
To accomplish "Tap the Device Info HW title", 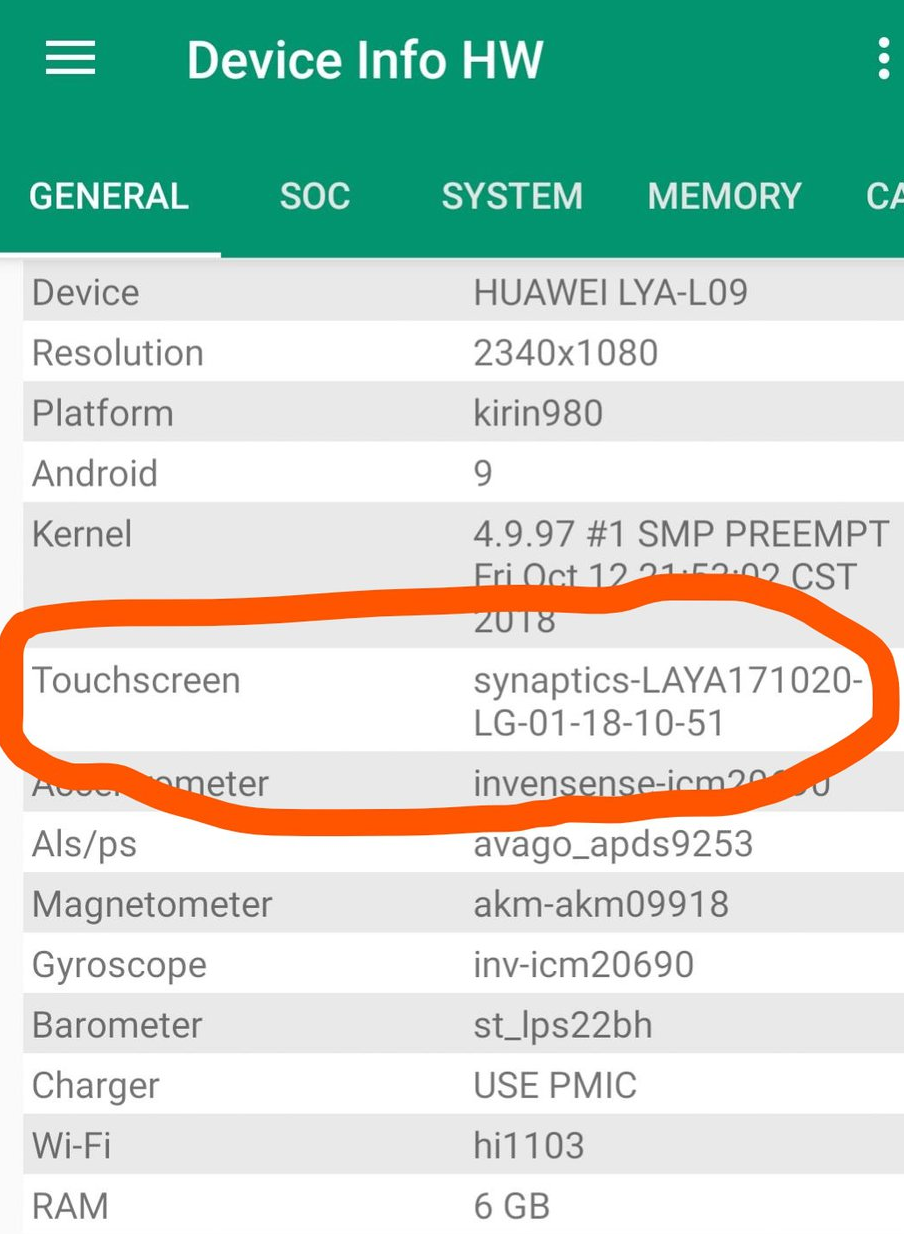I will point(365,60).
